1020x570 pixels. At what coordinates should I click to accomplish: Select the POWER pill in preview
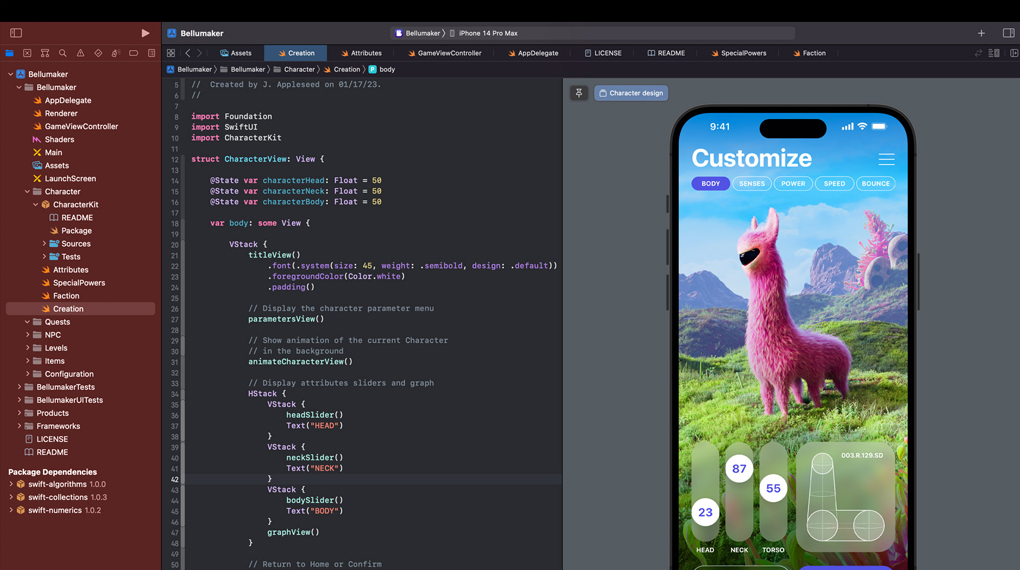pyautogui.click(x=793, y=183)
